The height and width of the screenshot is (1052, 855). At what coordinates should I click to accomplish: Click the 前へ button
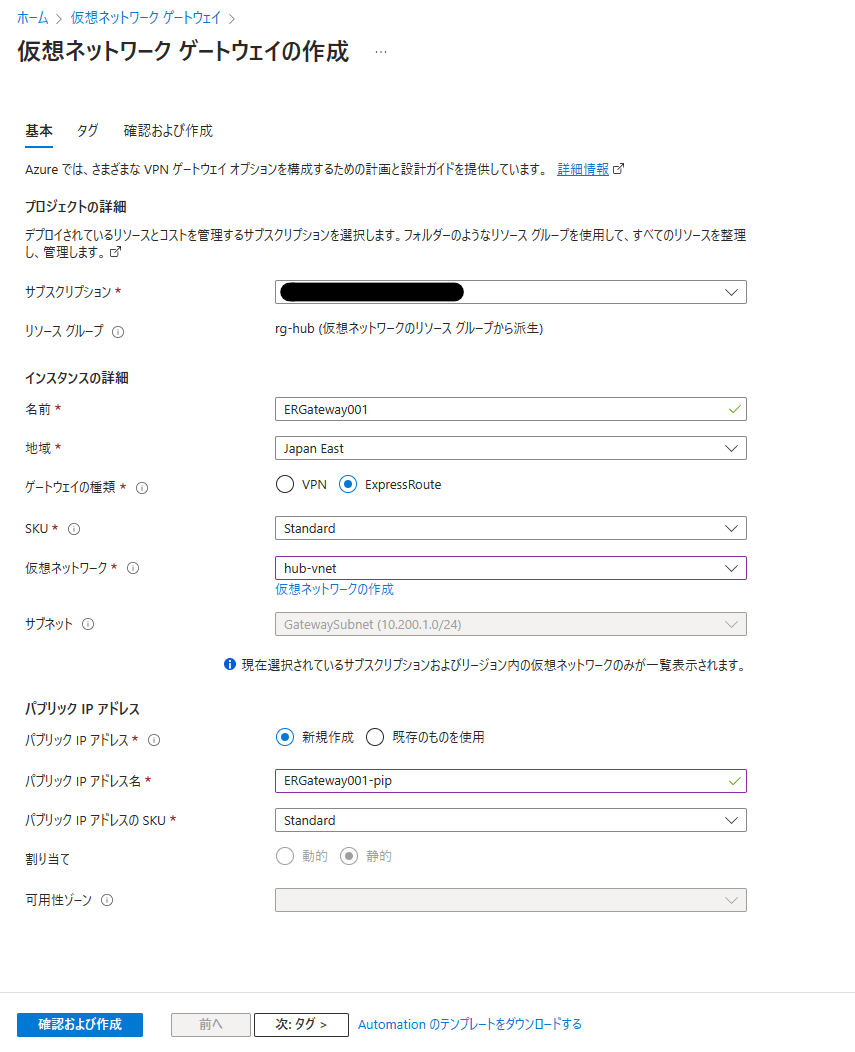click(x=211, y=1024)
